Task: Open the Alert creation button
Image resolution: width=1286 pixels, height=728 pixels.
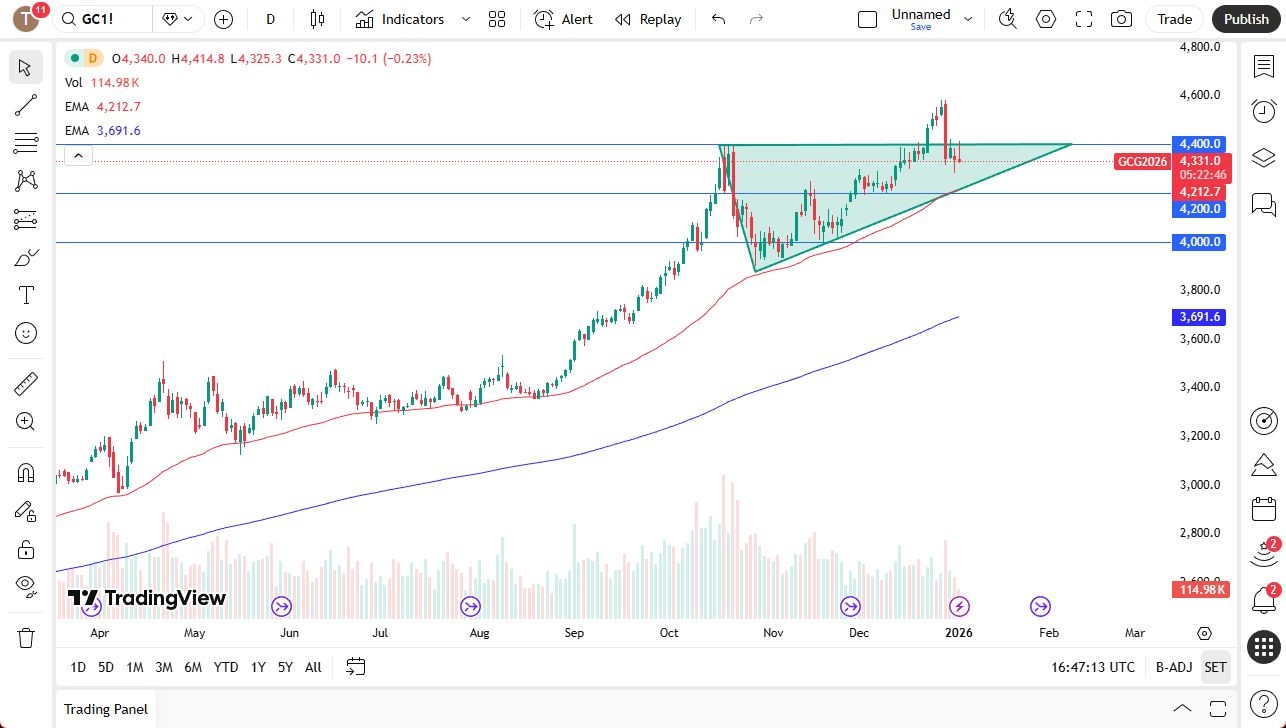Action: click(563, 19)
